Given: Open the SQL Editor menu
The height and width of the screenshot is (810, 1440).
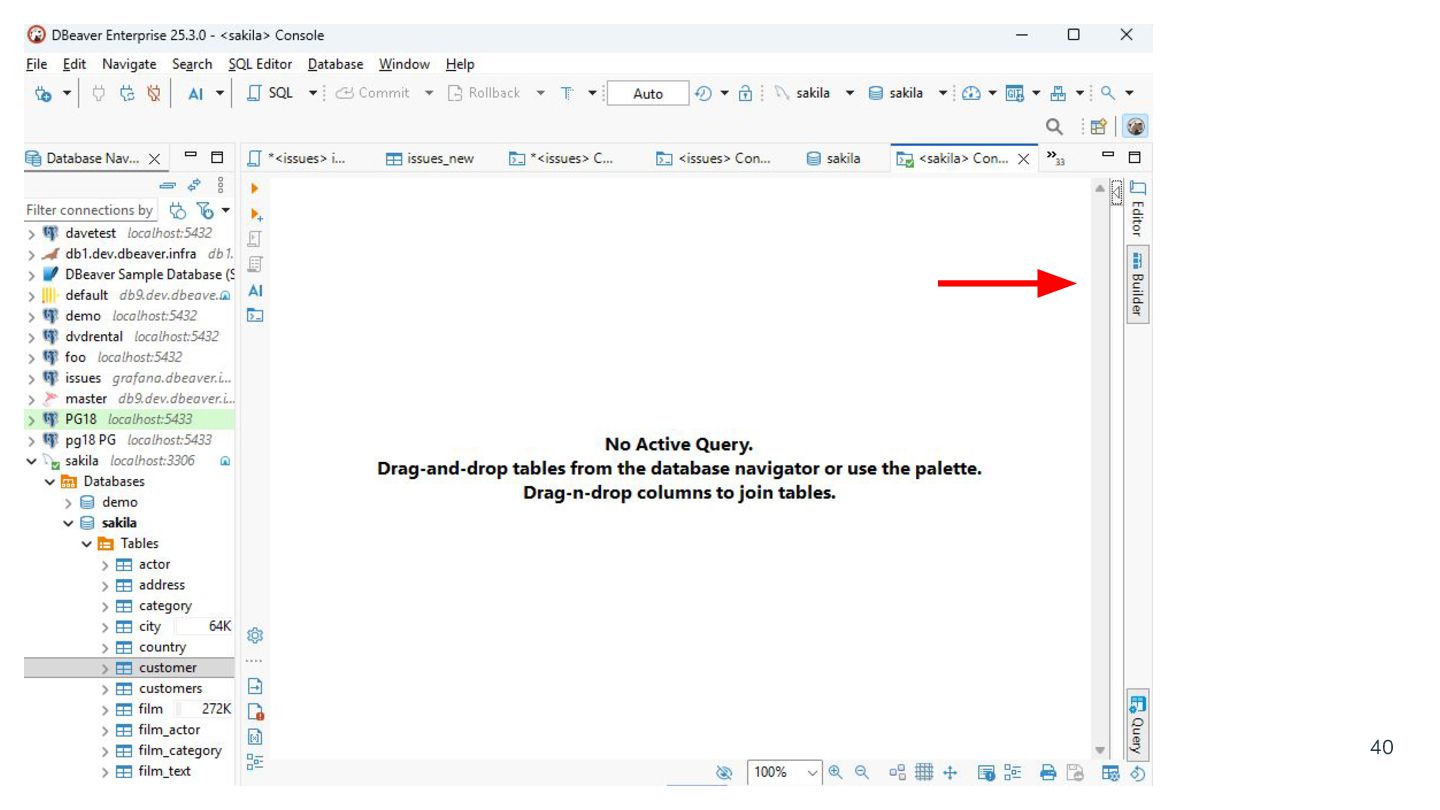Looking at the screenshot, I should [260, 64].
